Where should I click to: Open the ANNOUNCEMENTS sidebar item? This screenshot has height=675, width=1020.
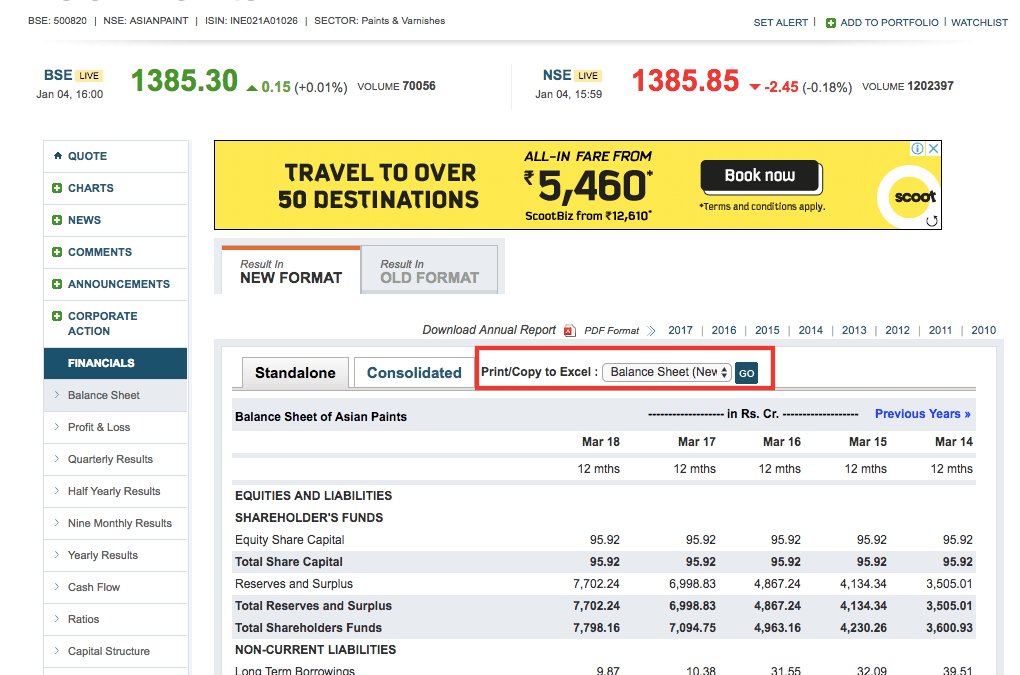[115, 284]
